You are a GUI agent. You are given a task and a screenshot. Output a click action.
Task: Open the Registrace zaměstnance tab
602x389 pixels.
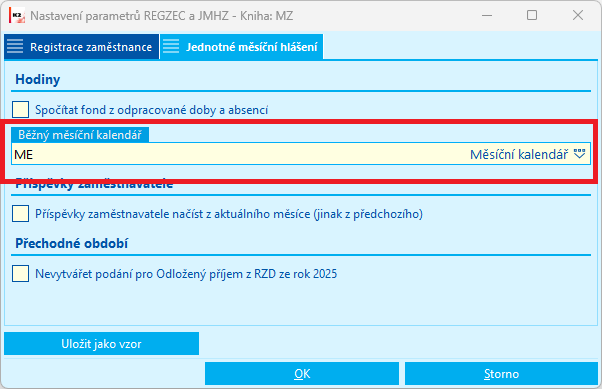coord(81,47)
